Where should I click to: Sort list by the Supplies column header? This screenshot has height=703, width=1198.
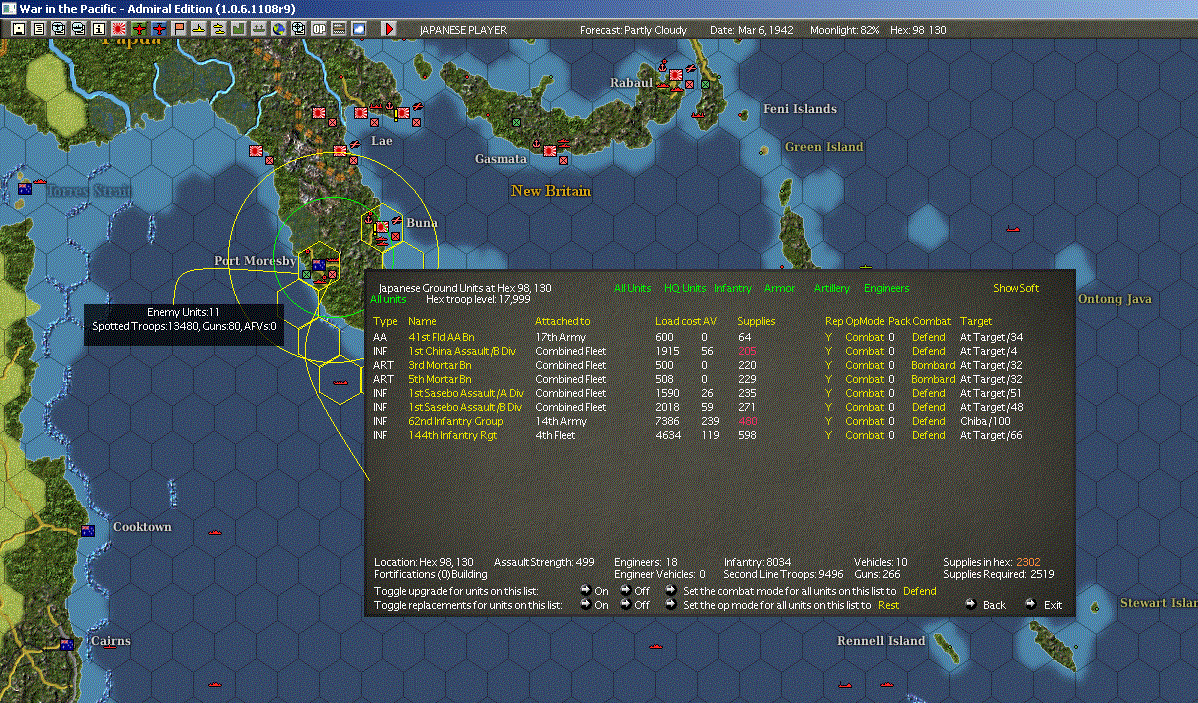pyautogui.click(x=756, y=321)
